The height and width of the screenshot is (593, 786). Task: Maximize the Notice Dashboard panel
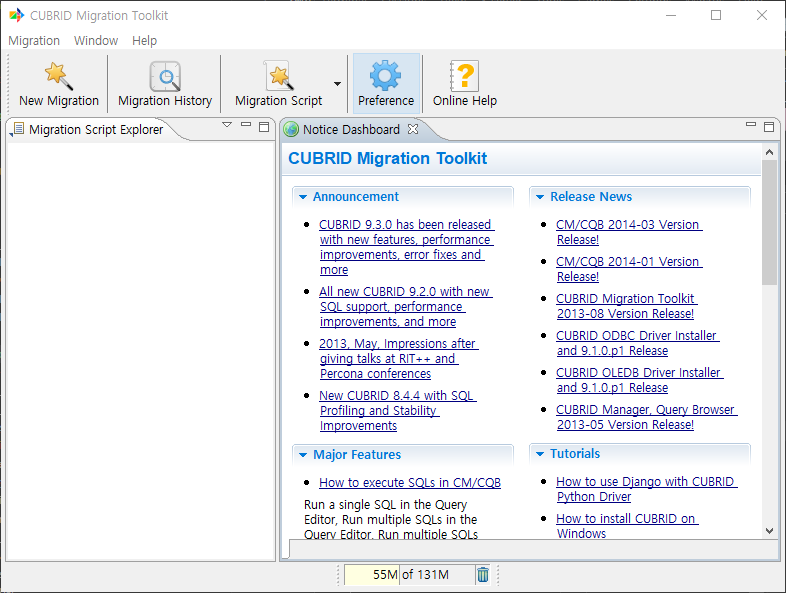[x=769, y=126]
